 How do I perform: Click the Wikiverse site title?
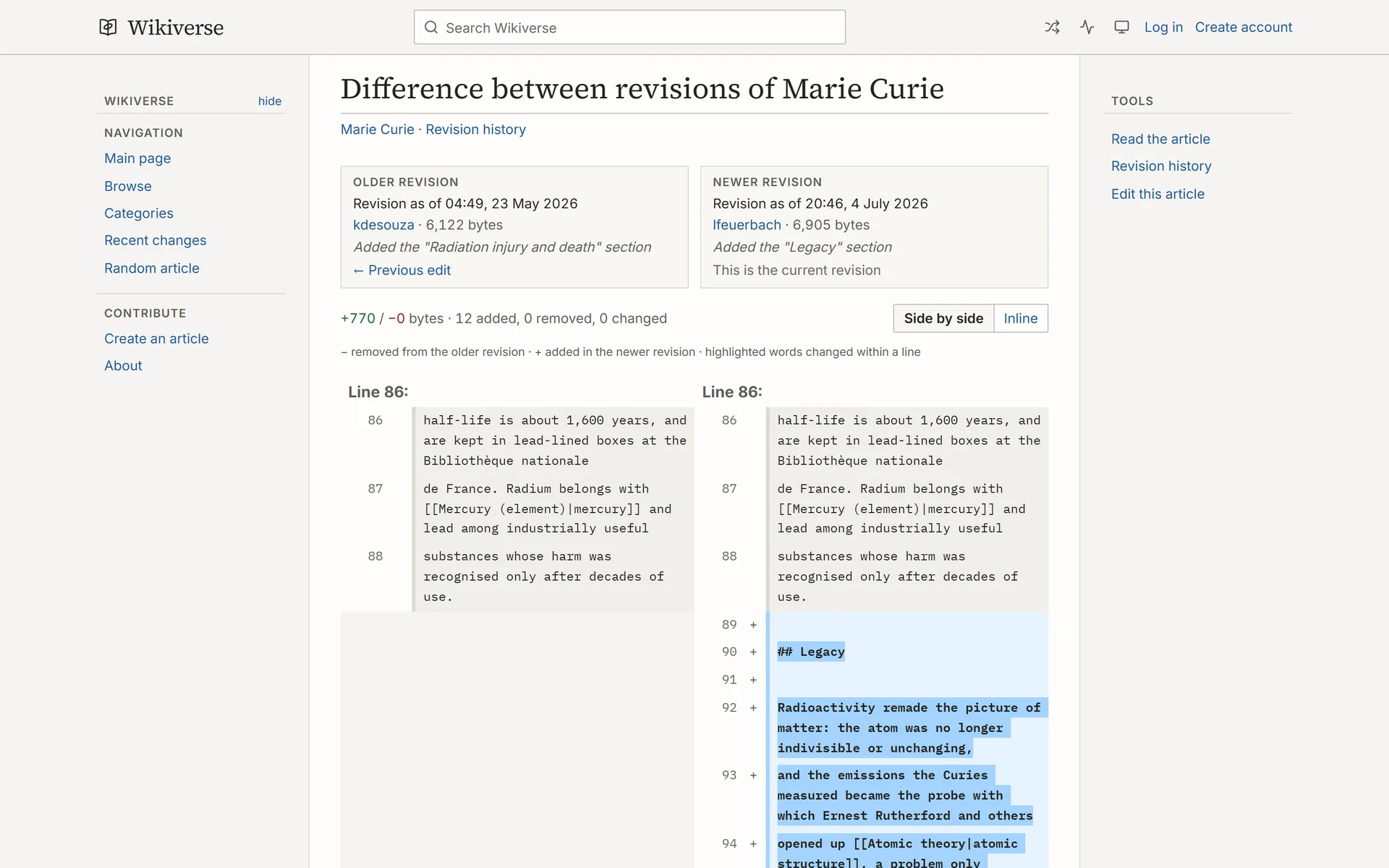click(176, 27)
